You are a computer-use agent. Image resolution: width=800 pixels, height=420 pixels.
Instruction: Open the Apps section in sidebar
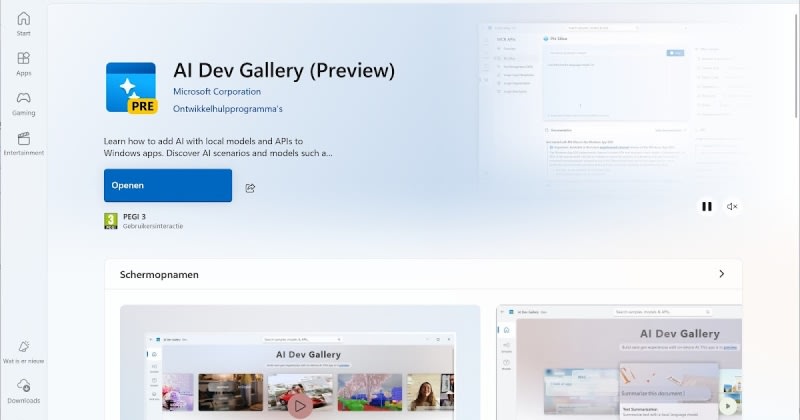(x=23, y=64)
